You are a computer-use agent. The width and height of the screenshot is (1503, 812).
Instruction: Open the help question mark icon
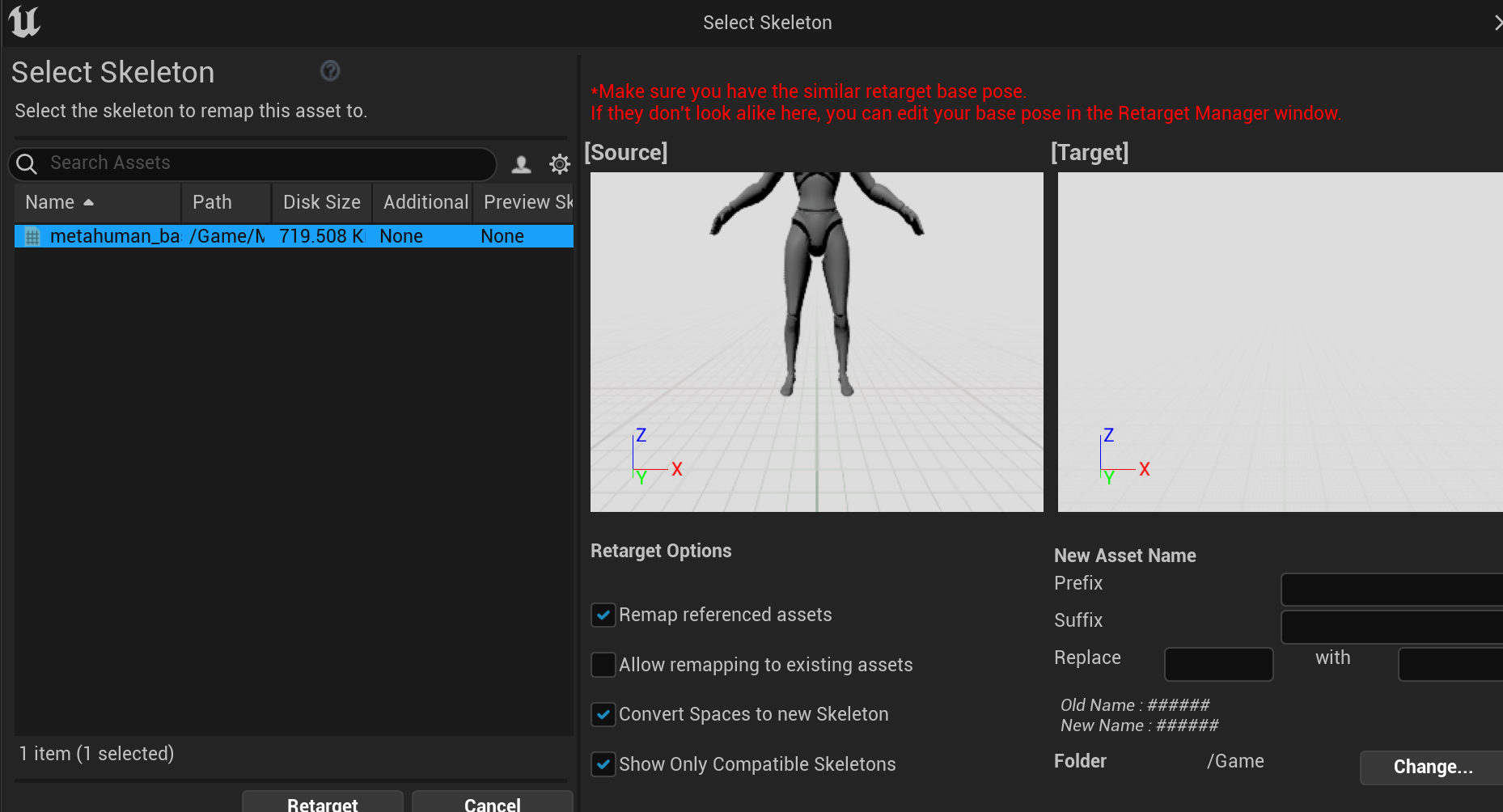pyautogui.click(x=330, y=71)
